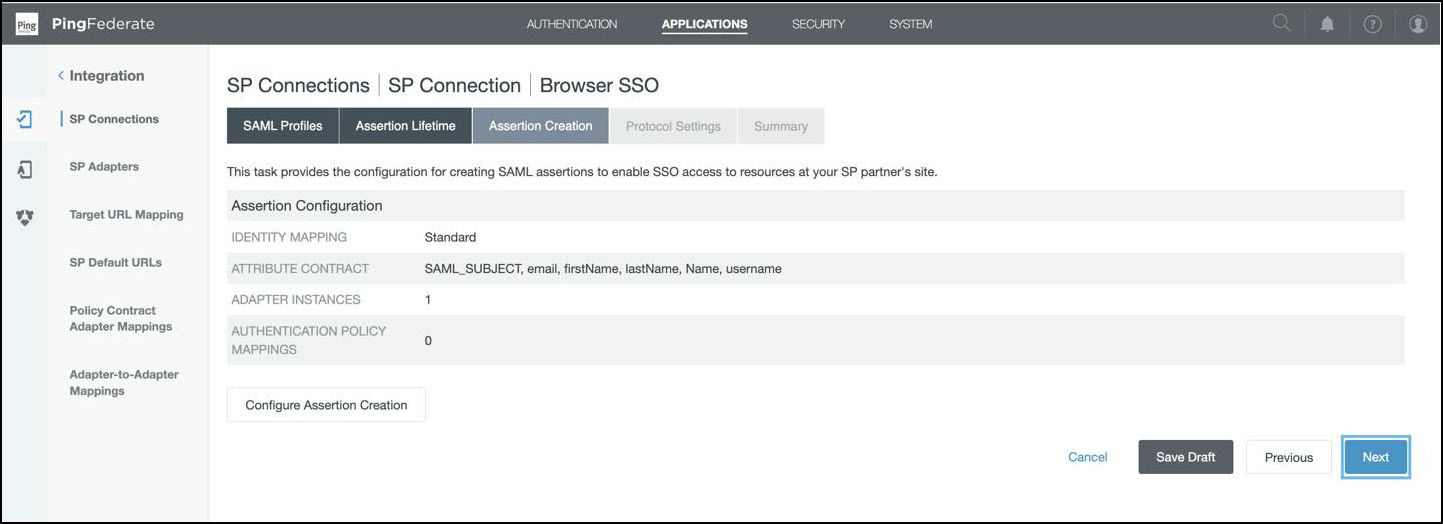Open the Authentication menu
The width and height of the screenshot is (1443, 524).
coord(572,24)
